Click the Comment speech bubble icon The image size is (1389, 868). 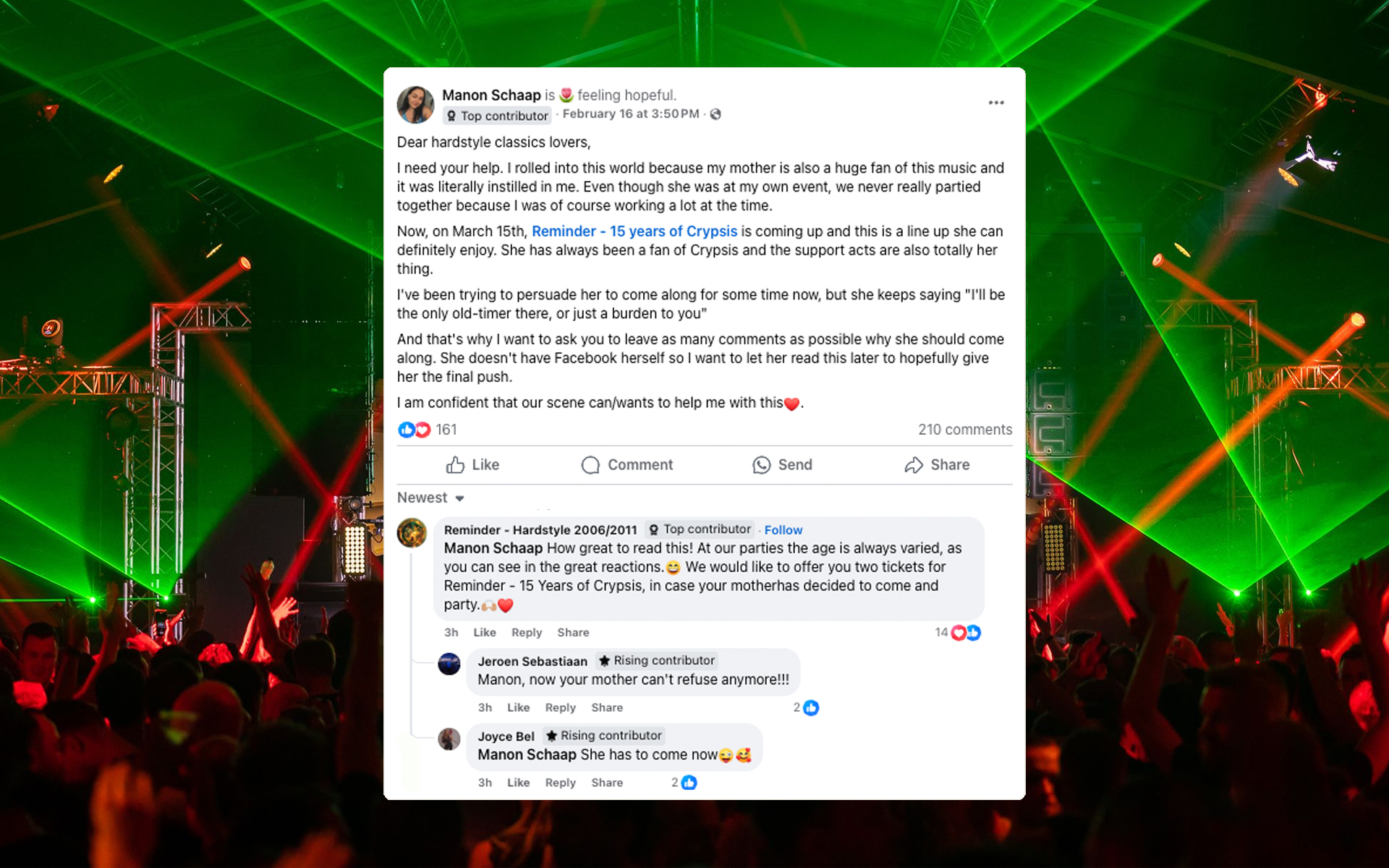click(590, 464)
